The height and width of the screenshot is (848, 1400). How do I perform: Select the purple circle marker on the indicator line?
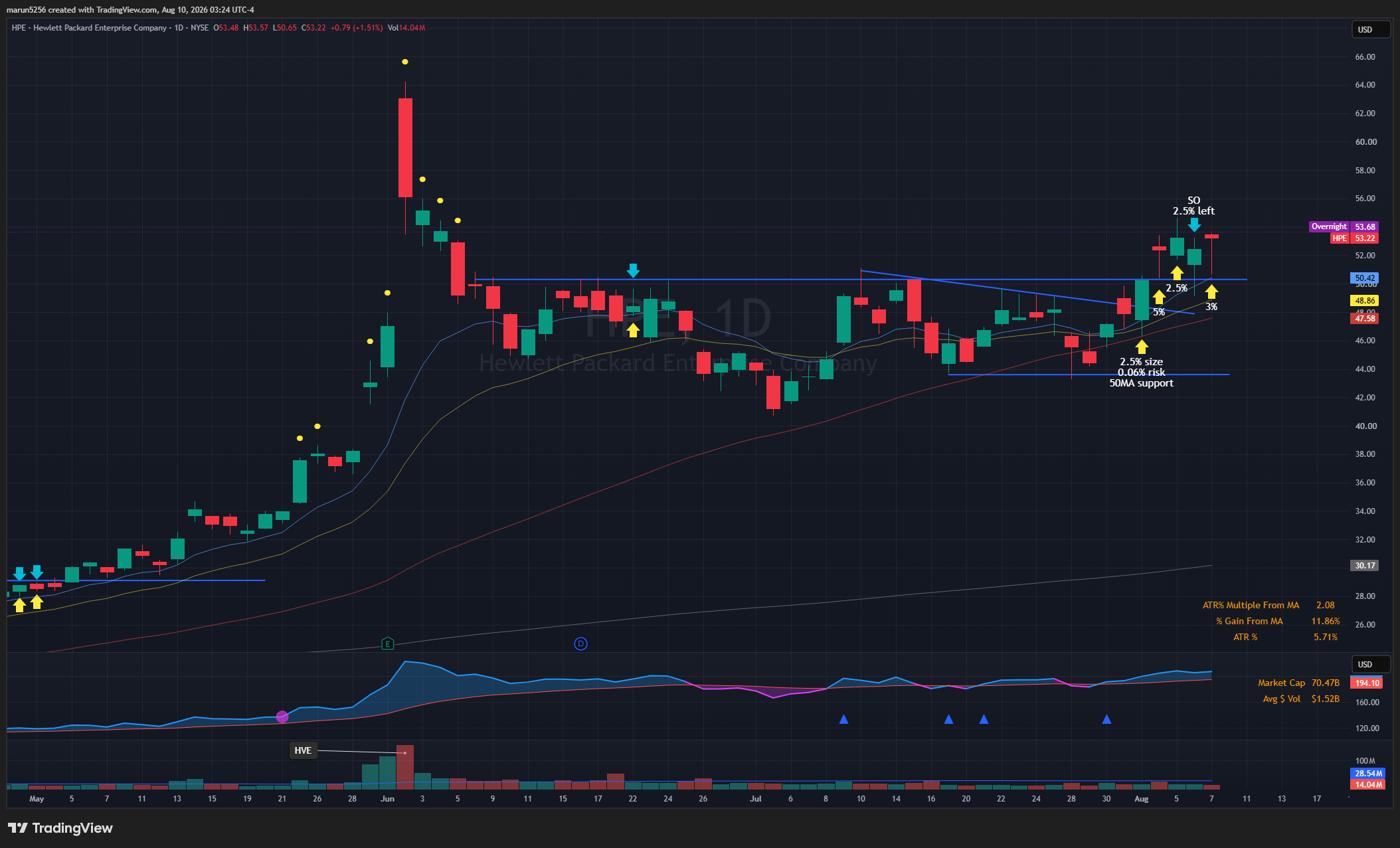[x=282, y=717]
